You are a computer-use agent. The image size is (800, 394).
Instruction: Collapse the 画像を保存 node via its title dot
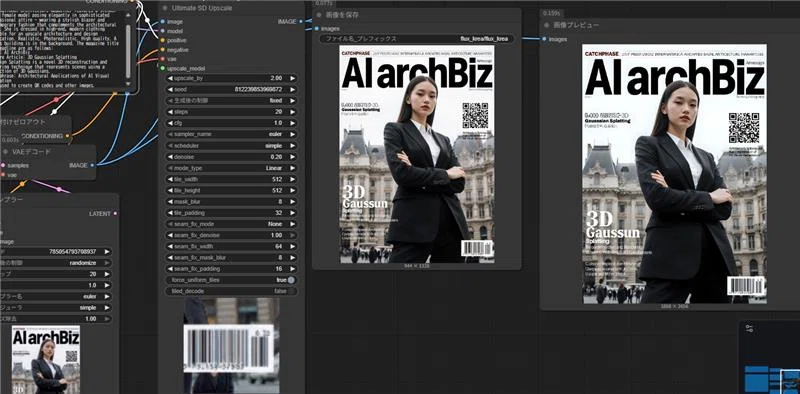pyautogui.click(x=319, y=15)
